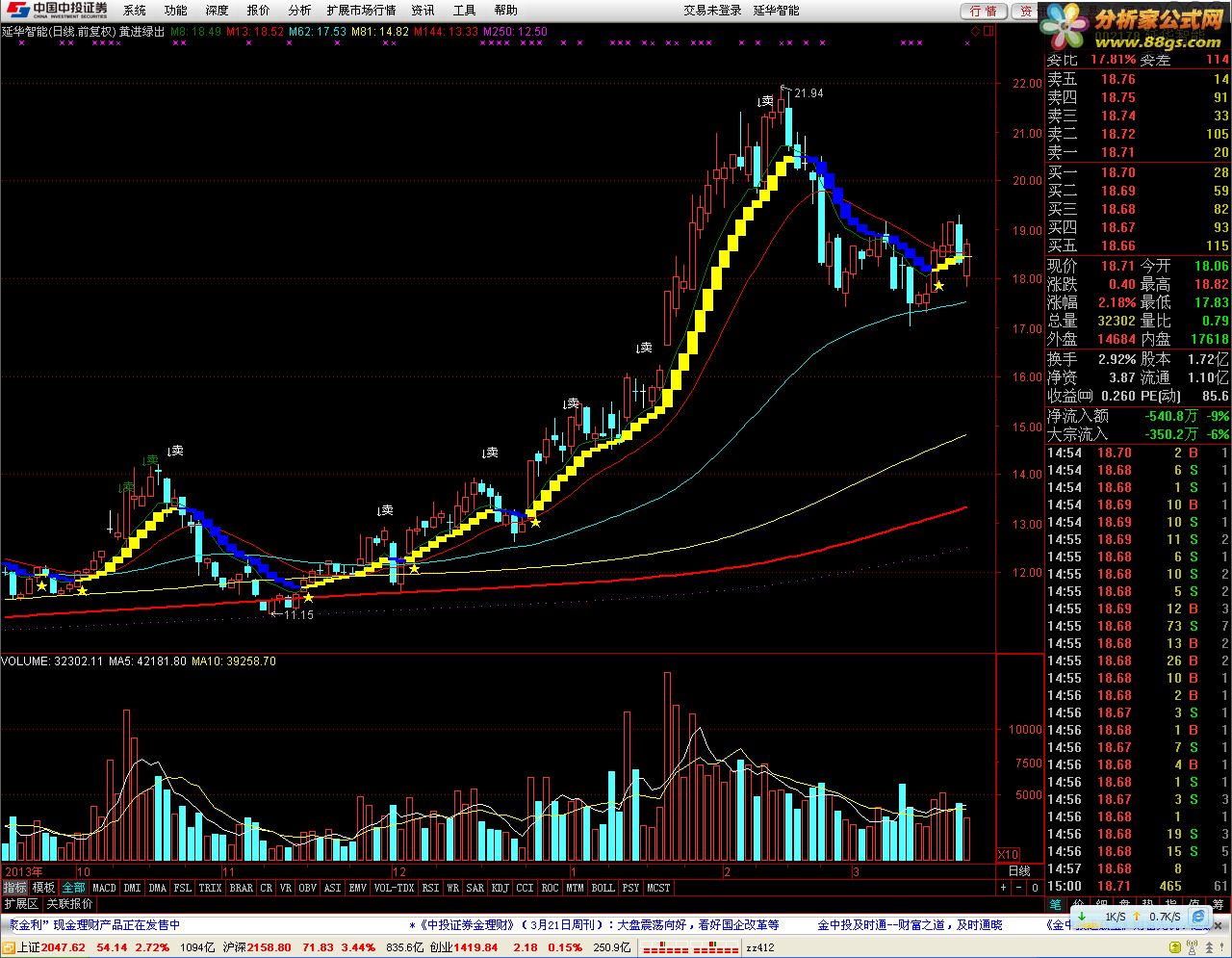The image size is (1232, 958).
Task: Switch indicator to FSL
Action: tap(182, 888)
